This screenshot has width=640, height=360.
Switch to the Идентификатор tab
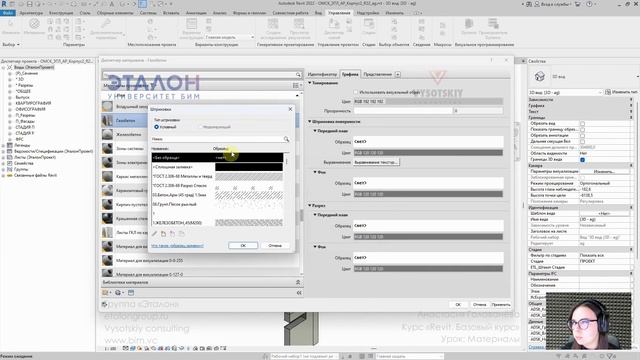coord(322,74)
